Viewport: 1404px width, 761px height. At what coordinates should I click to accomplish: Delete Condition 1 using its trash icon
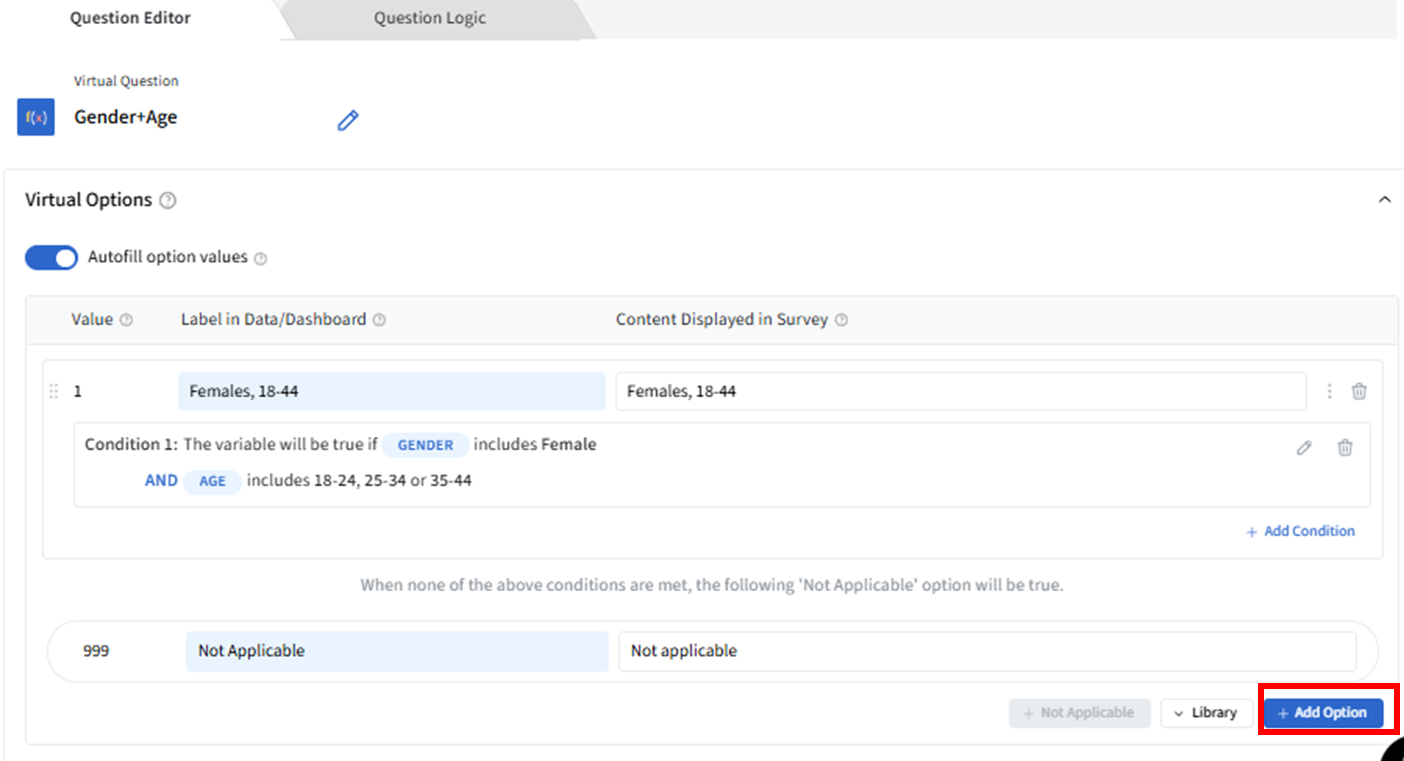(1345, 448)
